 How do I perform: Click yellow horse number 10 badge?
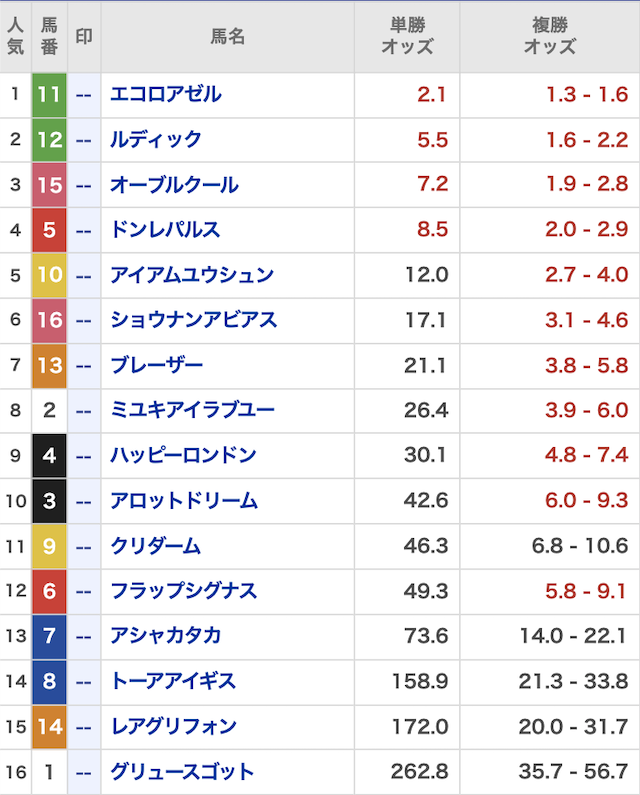pyautogui.click(x=49, y=275)
